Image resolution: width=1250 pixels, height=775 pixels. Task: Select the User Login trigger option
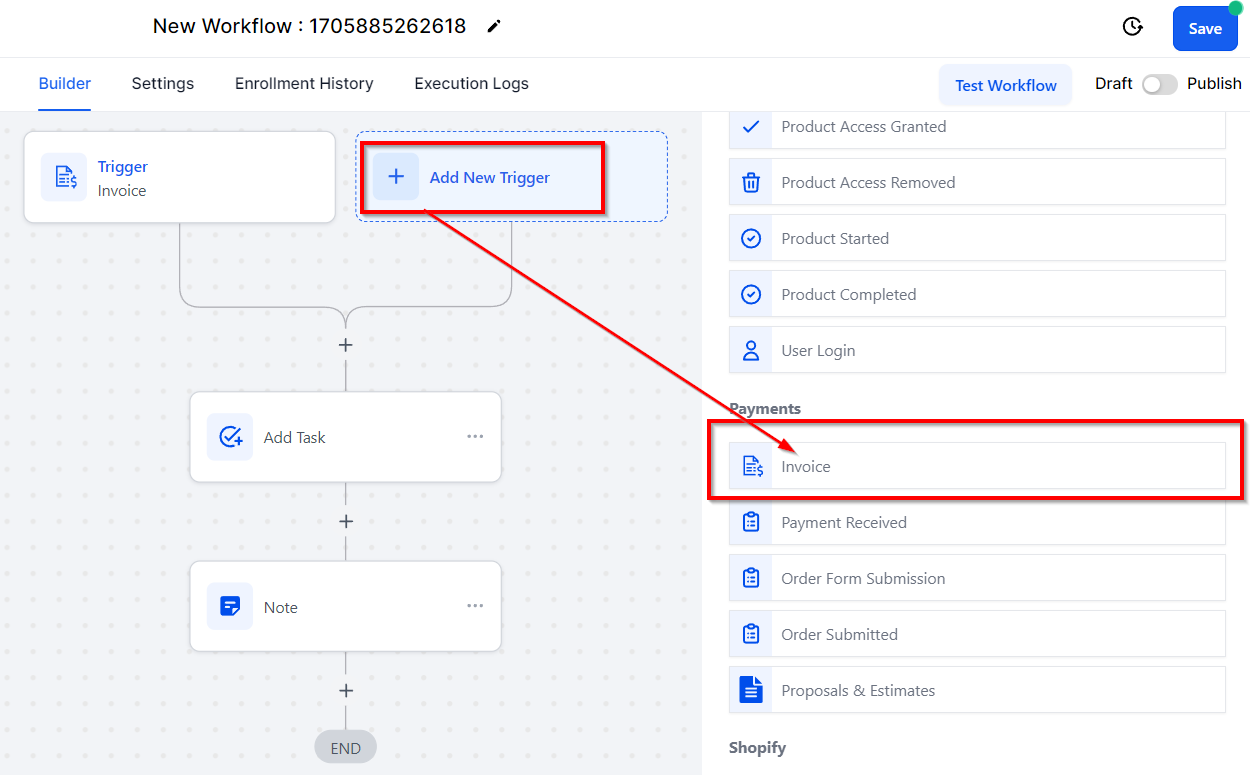(x=977, y=350)
